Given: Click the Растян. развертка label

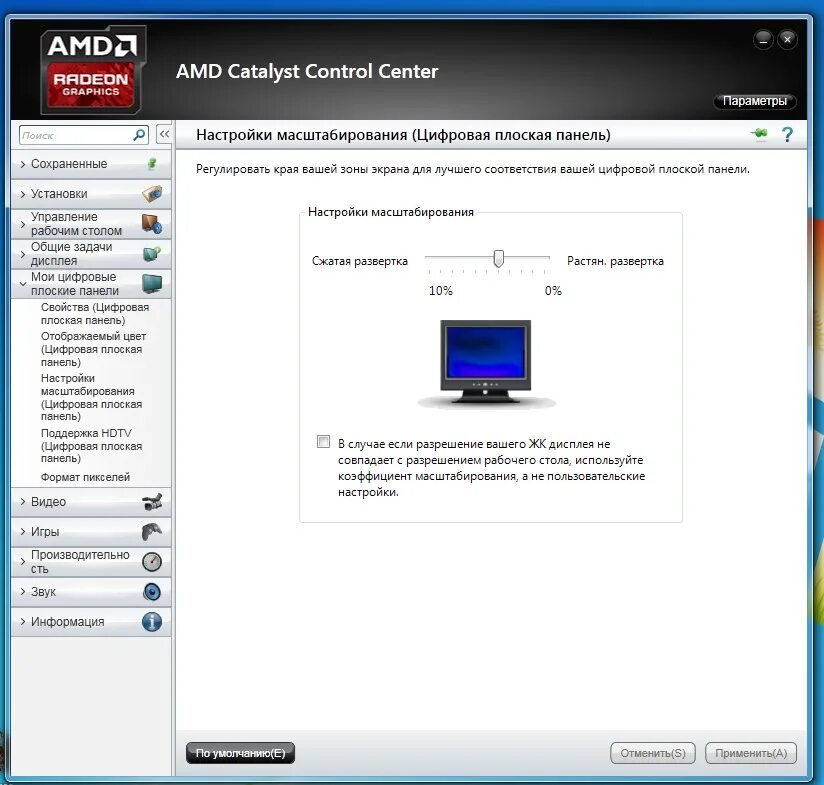Looking at the screenshot, I should click(x=615, y=261).
